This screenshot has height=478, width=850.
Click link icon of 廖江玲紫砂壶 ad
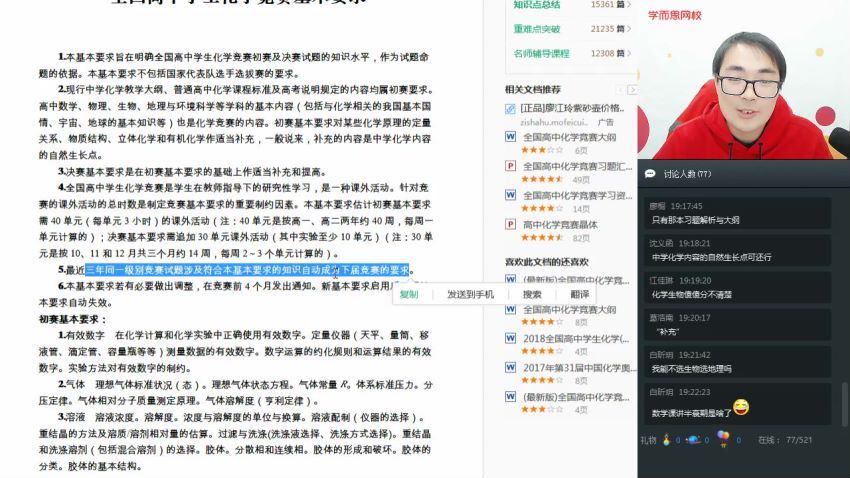[510, 108]
